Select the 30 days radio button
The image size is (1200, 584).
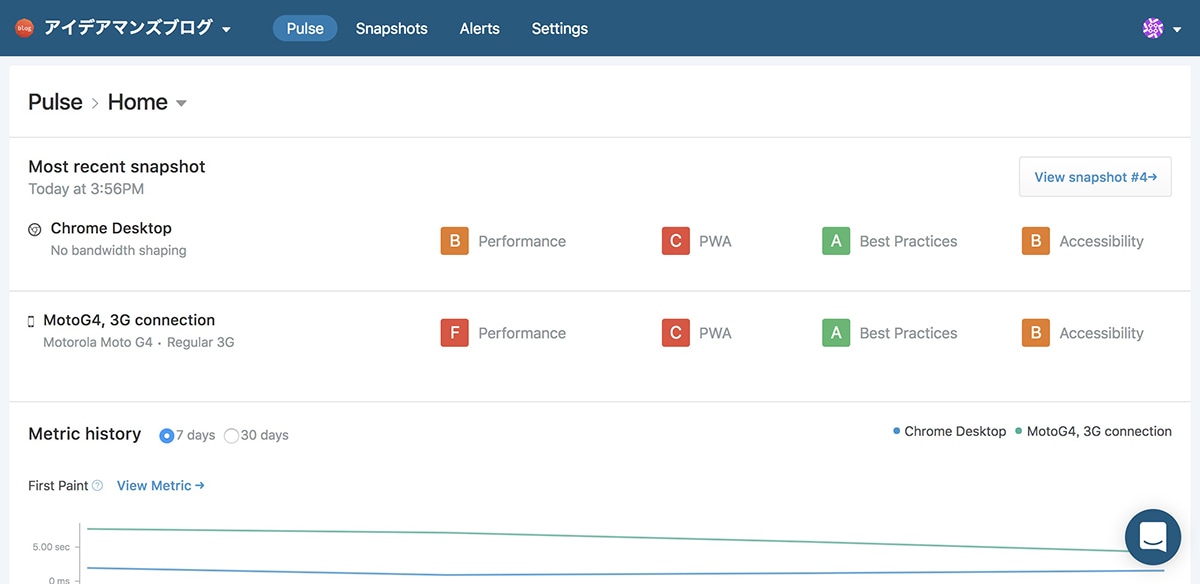(x=232, y=436)
